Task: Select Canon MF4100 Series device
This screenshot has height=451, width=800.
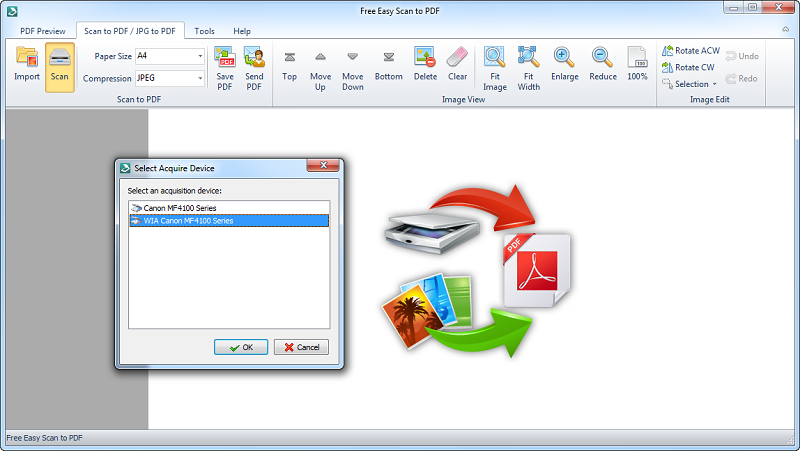Action: coord(181,207)
